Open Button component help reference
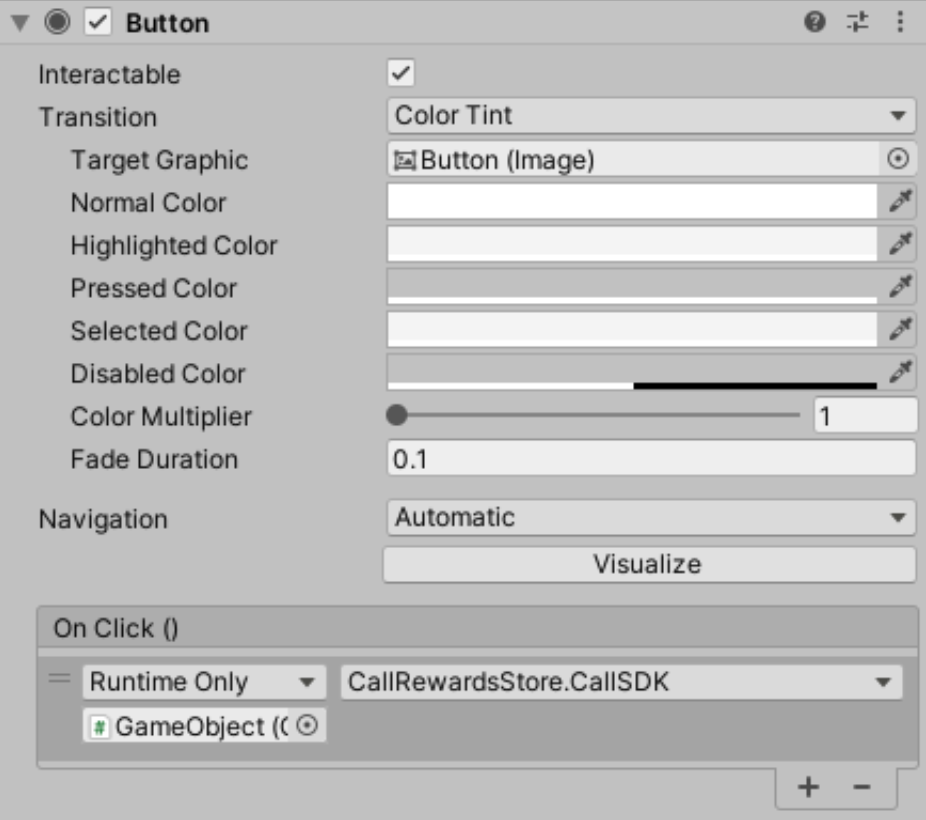Screen dimensions: 926x820 pos(814,22)
